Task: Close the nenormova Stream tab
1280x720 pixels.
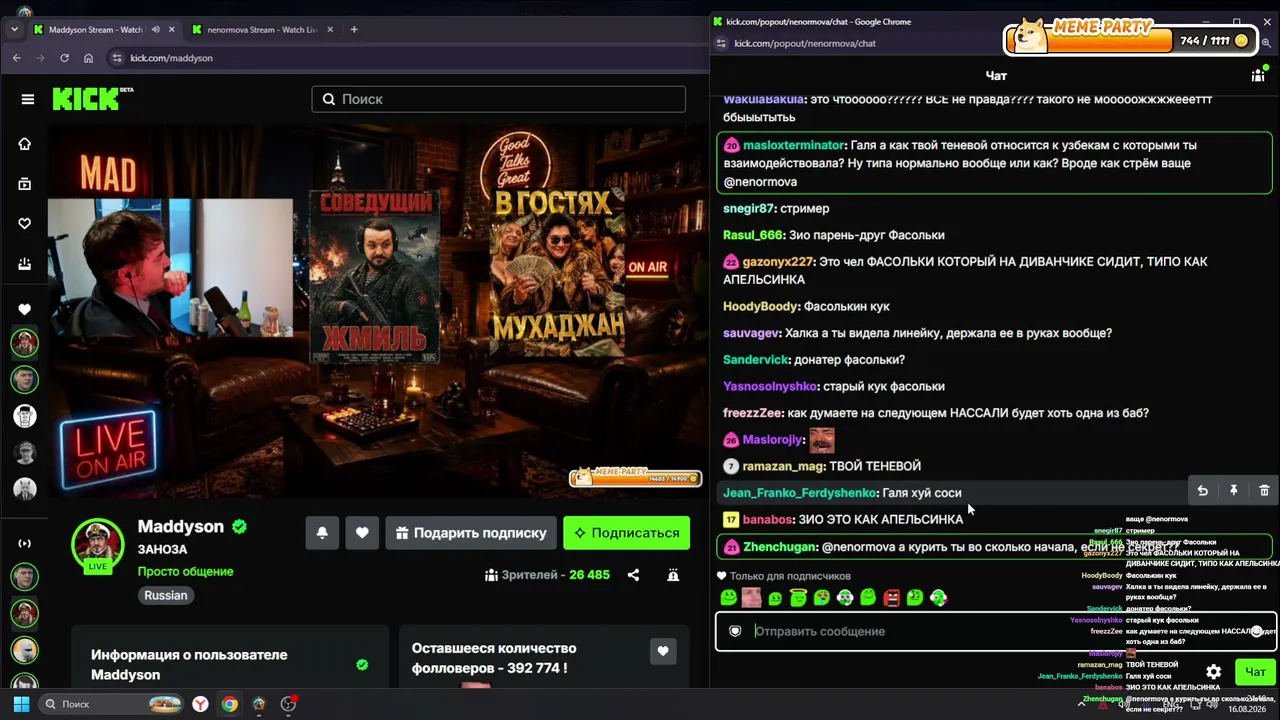Action: [330, 30]
